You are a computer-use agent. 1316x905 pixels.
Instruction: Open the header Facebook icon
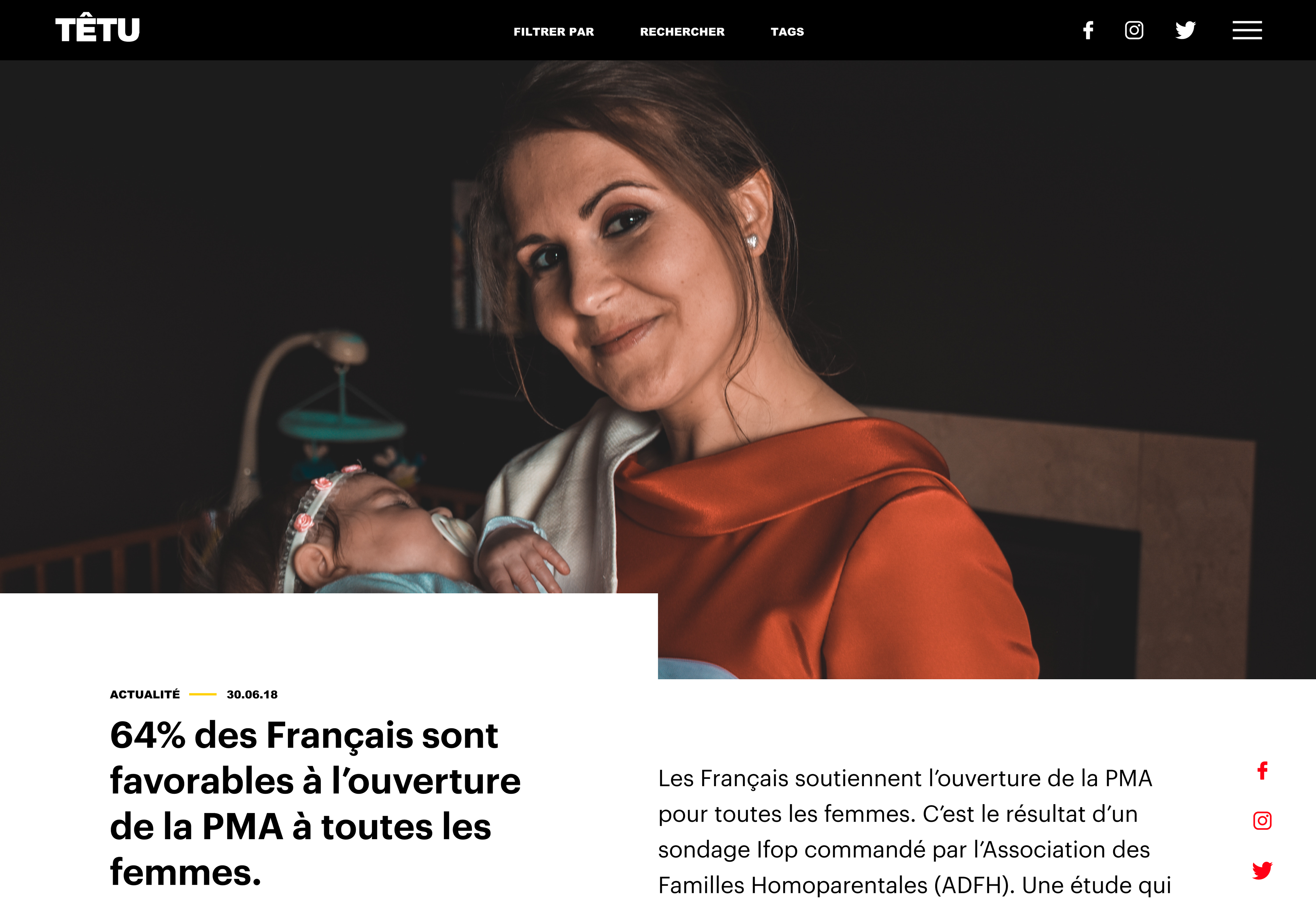pyautogui.click(x=1088, y=30)
